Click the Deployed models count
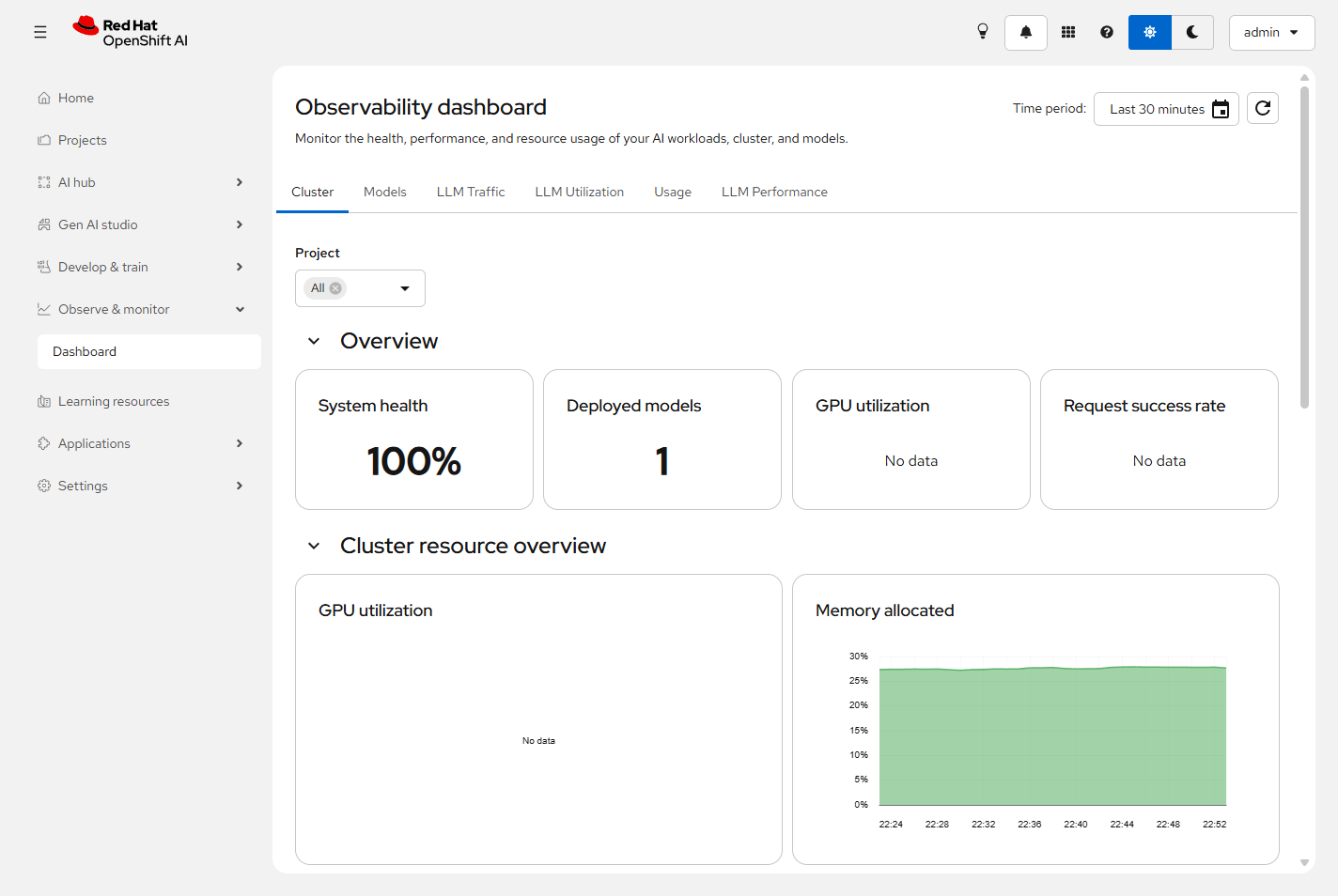Image resolution: width=1338 pixels, height=896 pixels. coord(662,461)
